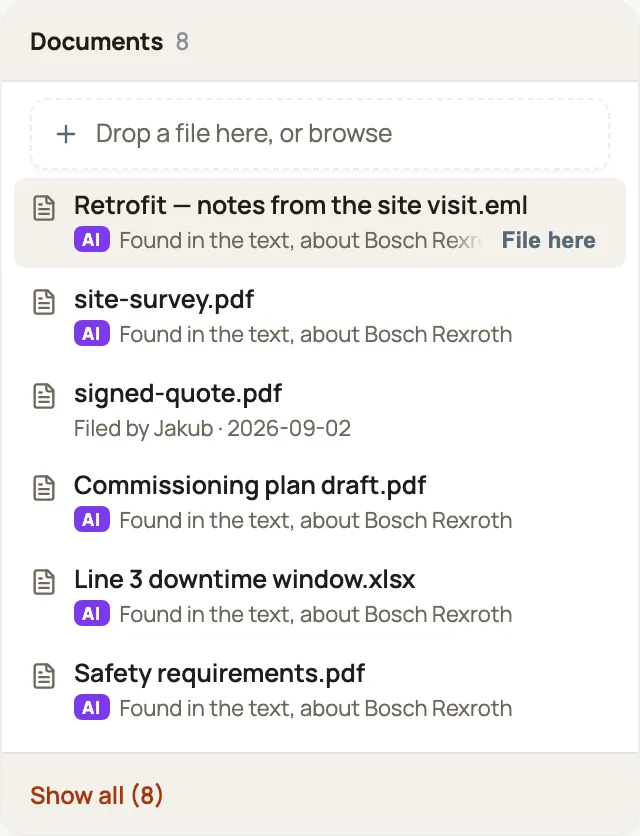Click the 8 count next to Documents
The height and width of the screenshot is (836, 640).
(182, 42)
